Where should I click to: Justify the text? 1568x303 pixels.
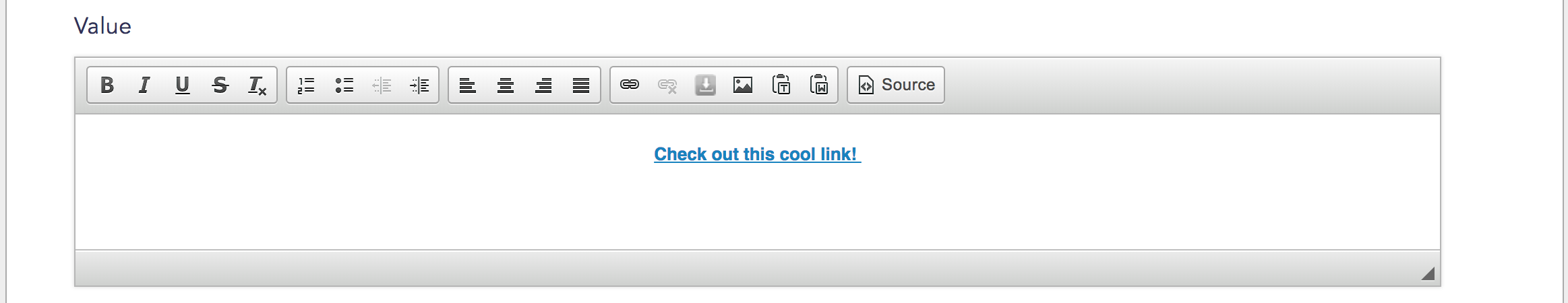(x=581, y=85)
